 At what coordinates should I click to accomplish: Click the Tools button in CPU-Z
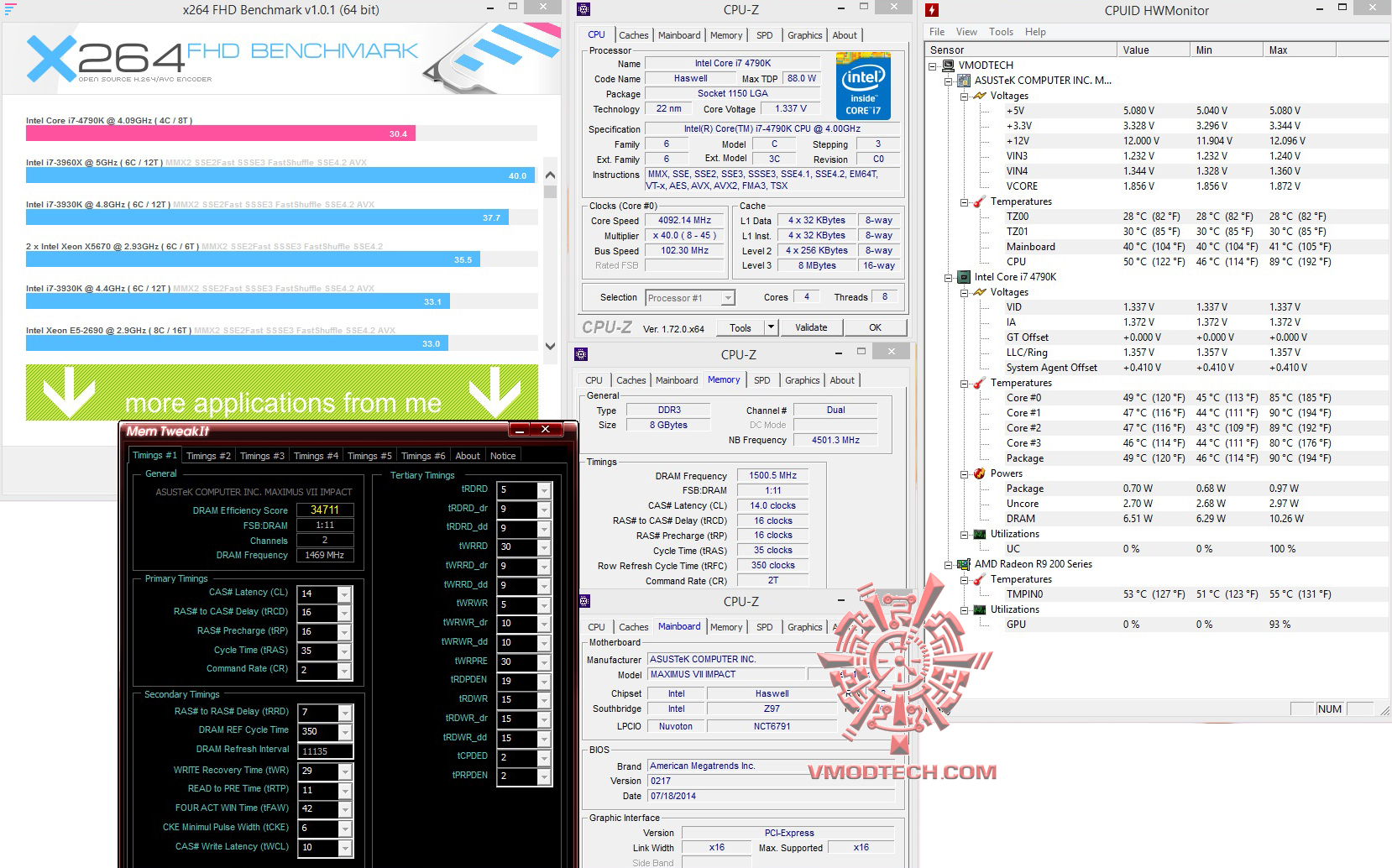[740, 327]
